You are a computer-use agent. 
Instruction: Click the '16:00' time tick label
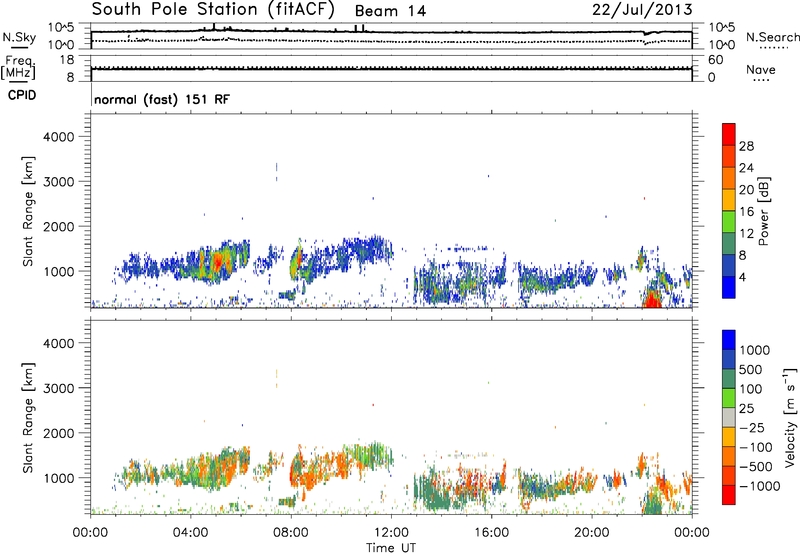coord(491,533)
